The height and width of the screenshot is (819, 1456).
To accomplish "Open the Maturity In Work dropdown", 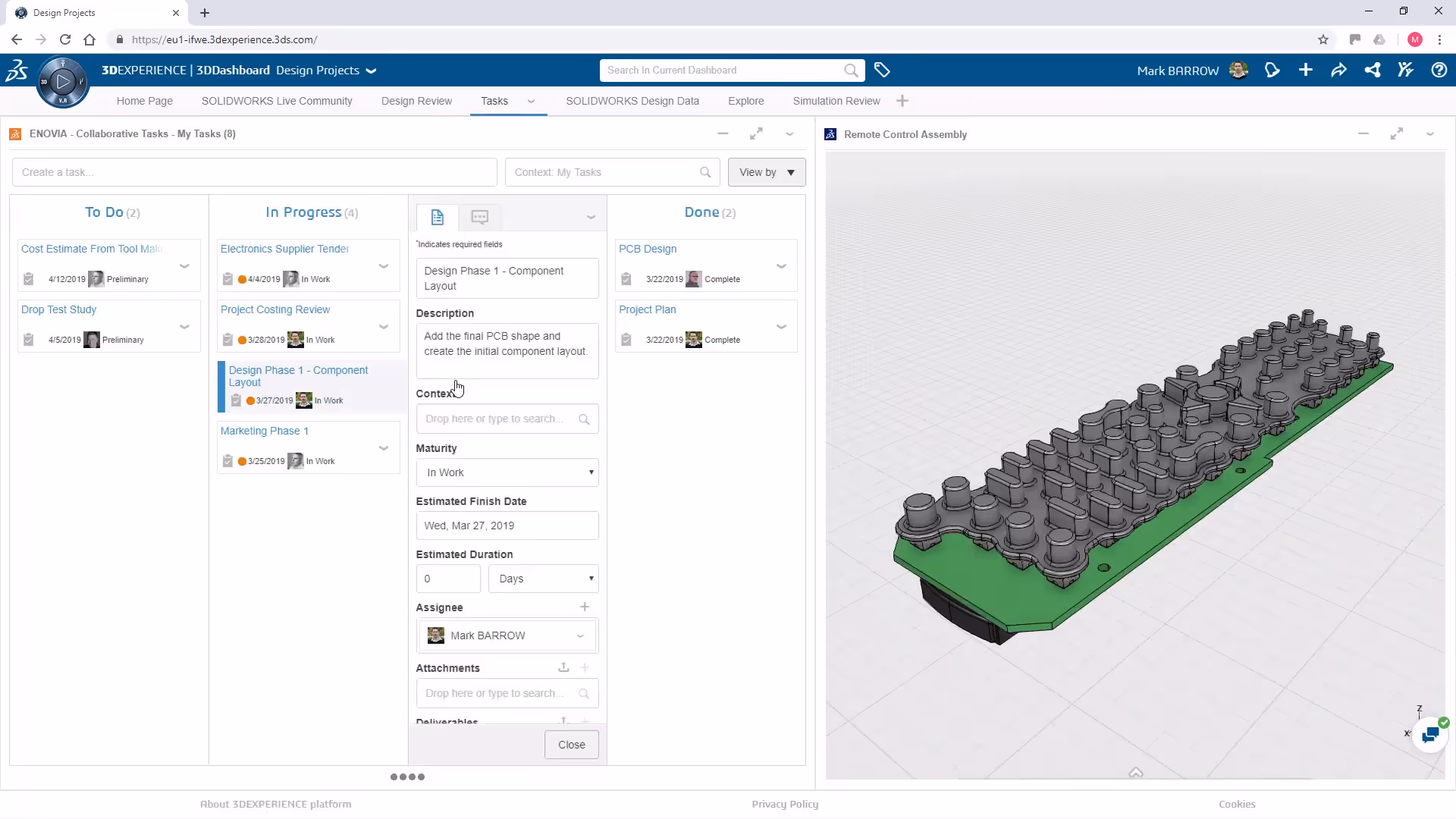I will coord(507,472).
